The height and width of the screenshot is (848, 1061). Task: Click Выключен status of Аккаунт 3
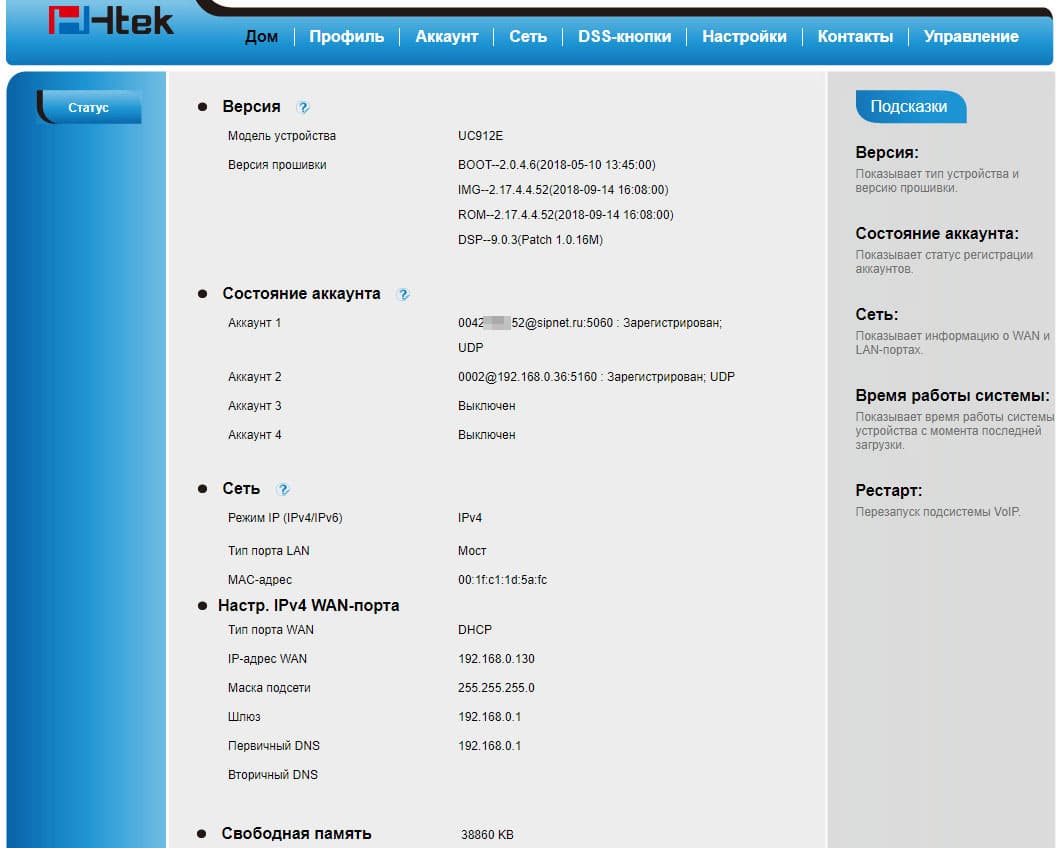487,406
